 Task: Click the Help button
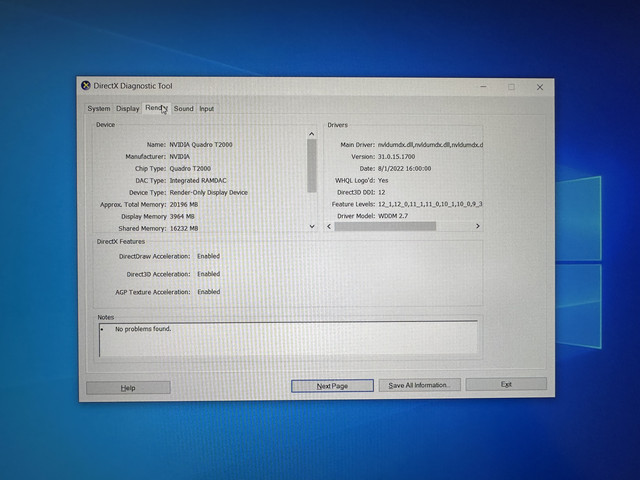(x=128, y=388)
